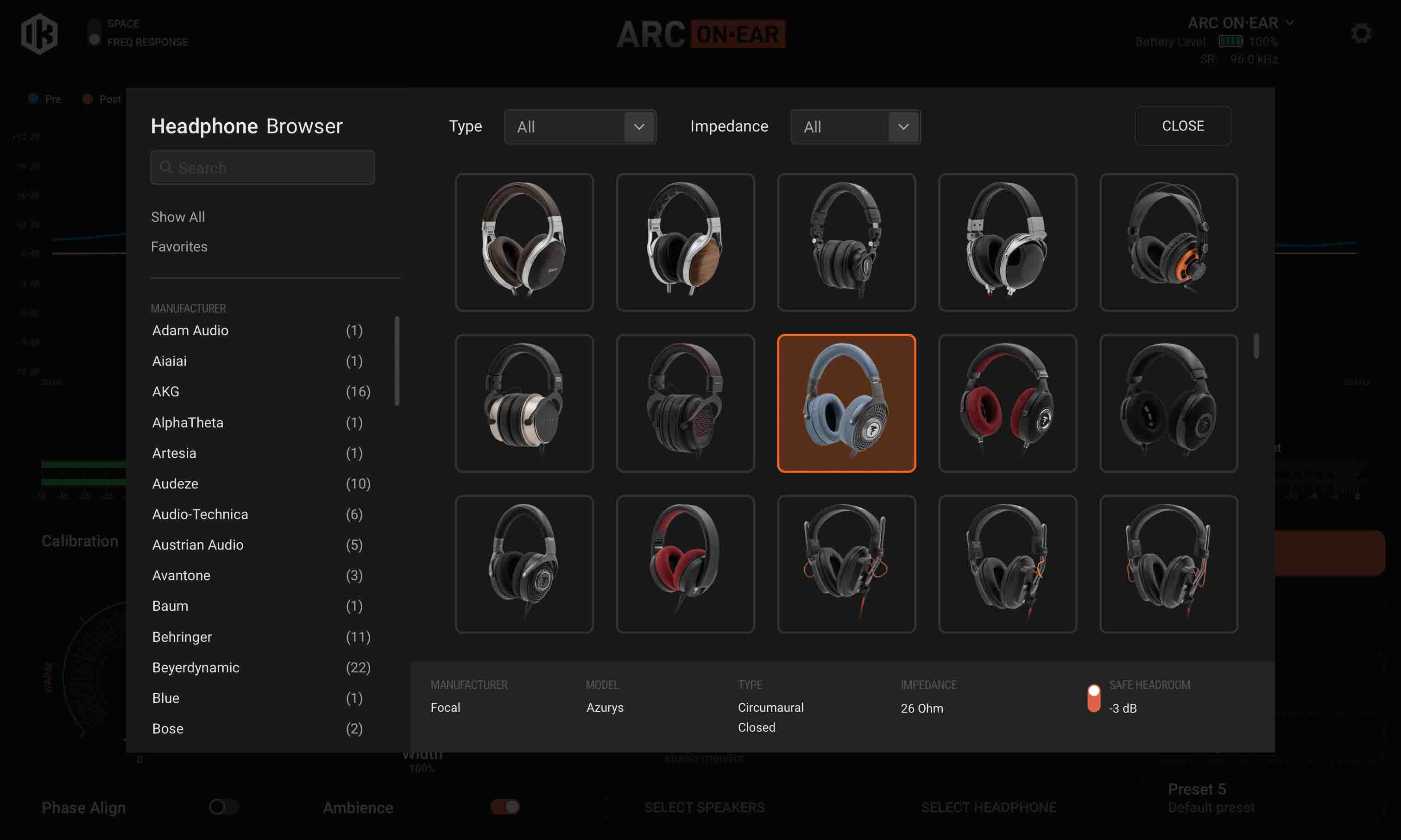This screenshot has height=840, width=1401.
Task: Click the headphone search field
Action: (x=262, y=168)
